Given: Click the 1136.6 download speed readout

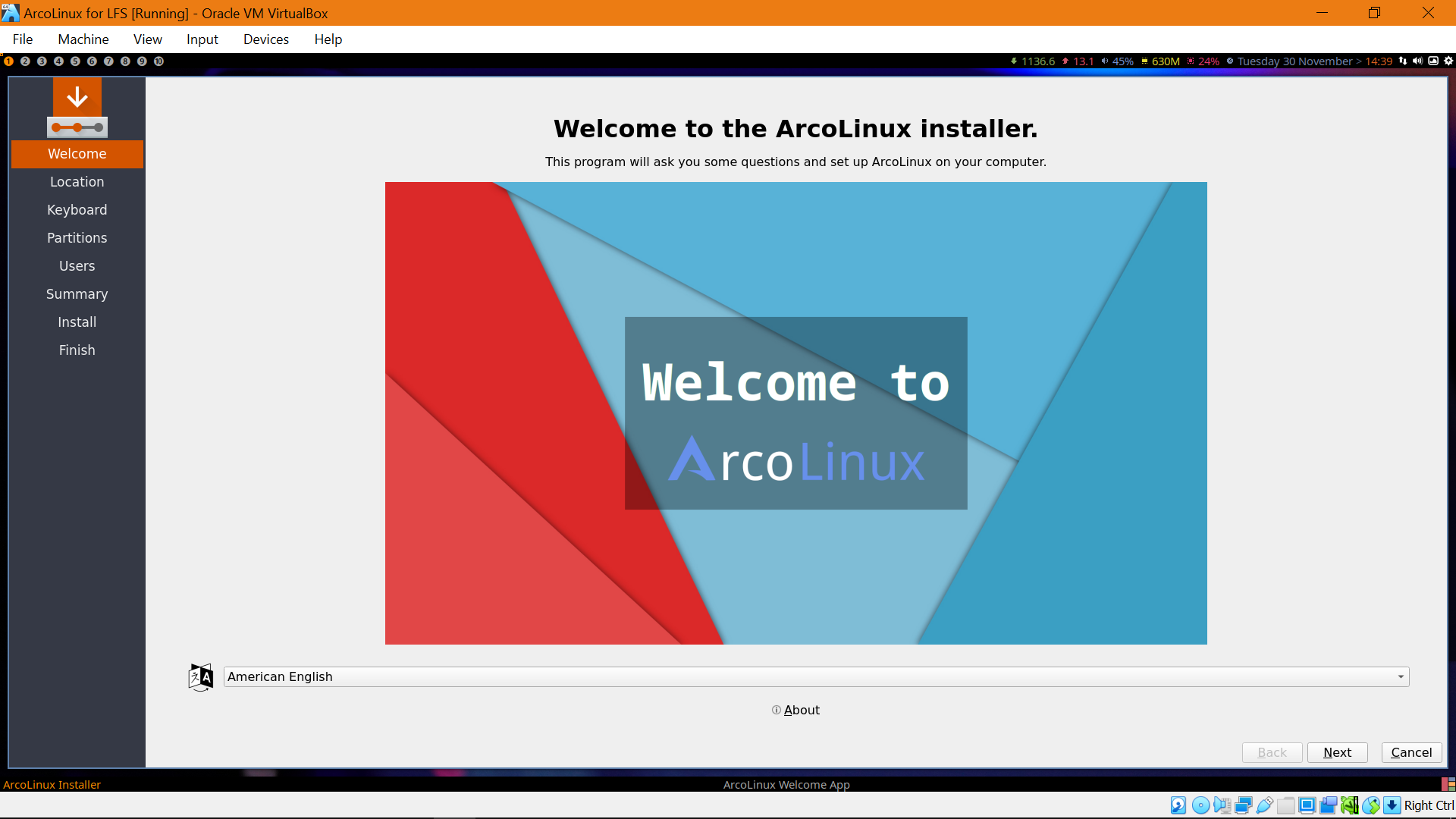Looking at the screenshot, I should (x=1038, y=61).
